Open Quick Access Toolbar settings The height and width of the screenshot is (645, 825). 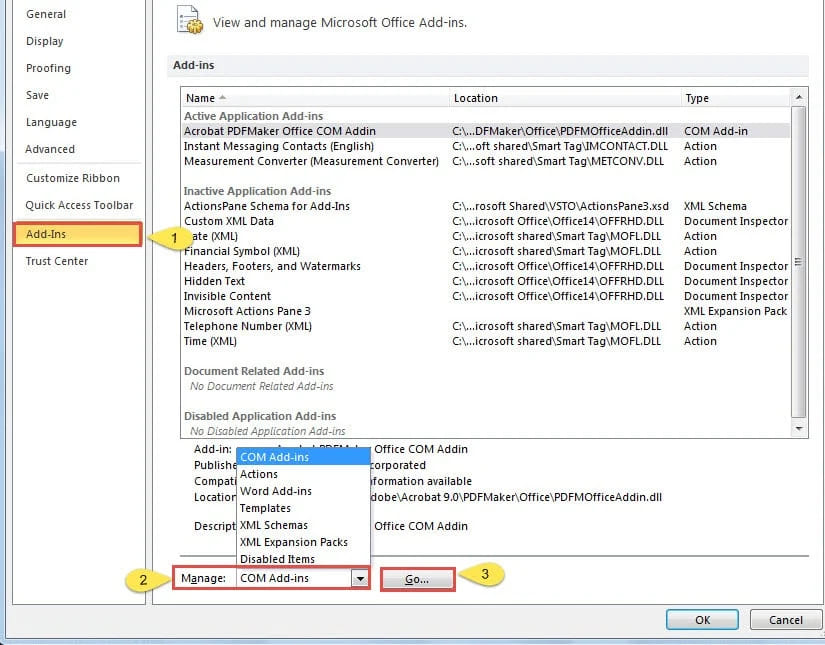coord(79,205)
